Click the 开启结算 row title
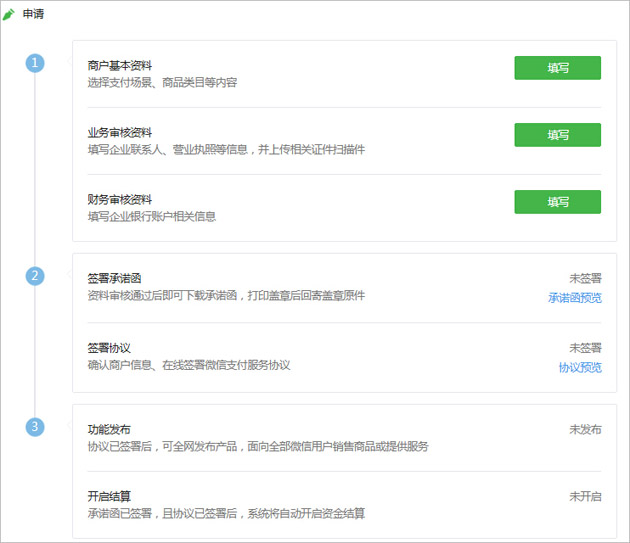This screenshot has height=543, width=630. click(x=109, y=496)
